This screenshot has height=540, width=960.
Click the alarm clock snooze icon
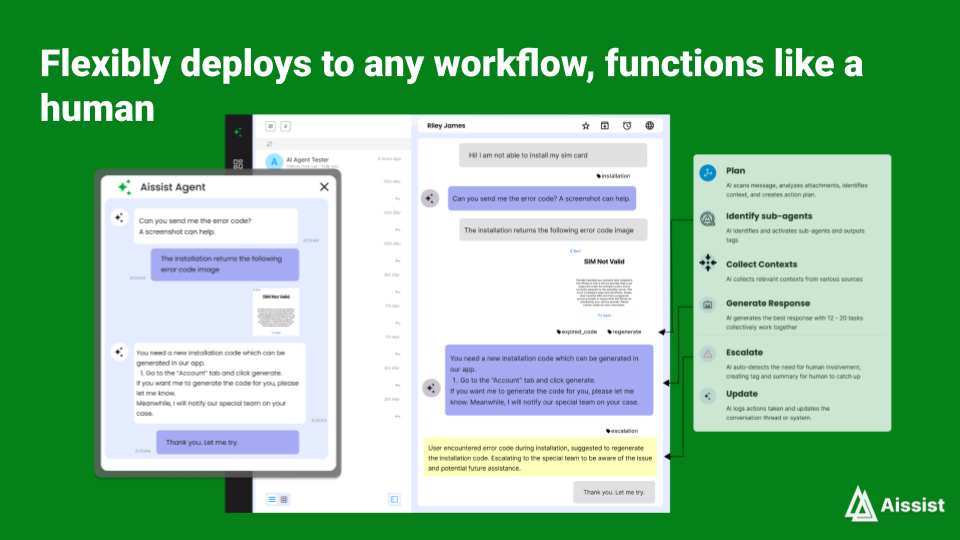(x=627, y=126)
